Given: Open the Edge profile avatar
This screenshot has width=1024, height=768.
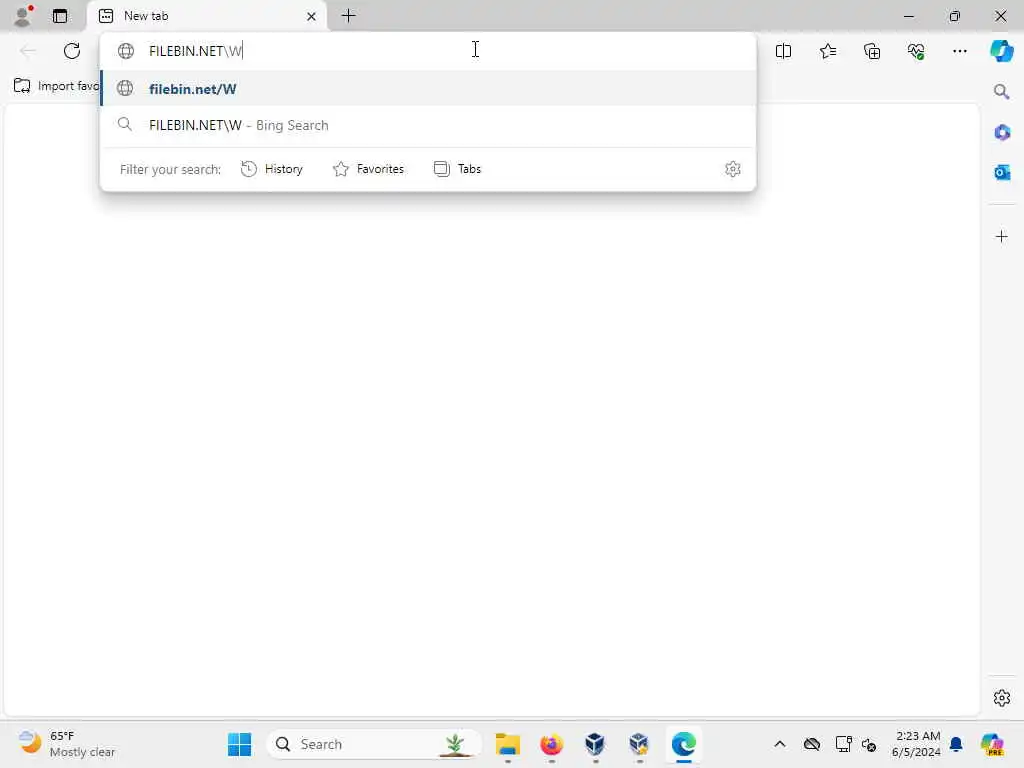Looking at the screenshot, I should pyautogui.click(x=23, y=16).
